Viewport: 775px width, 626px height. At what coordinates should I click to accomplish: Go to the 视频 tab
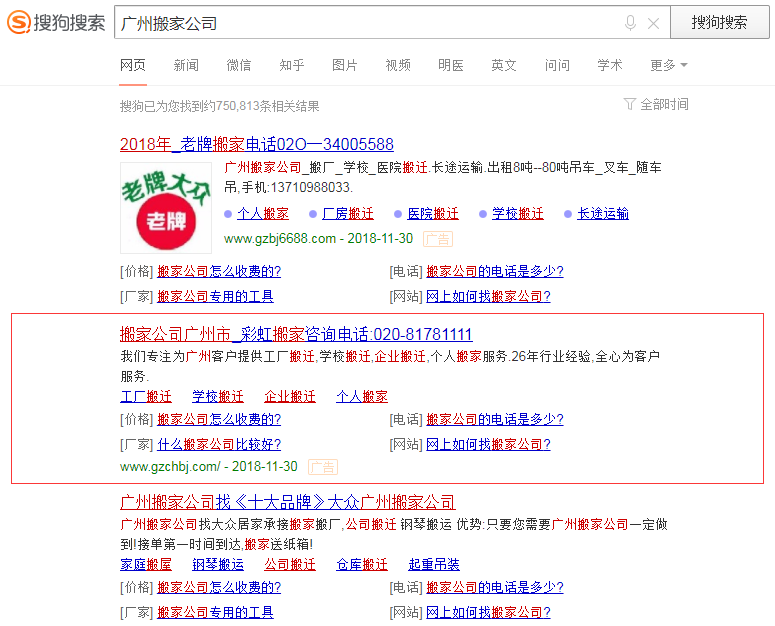(398, 65)
